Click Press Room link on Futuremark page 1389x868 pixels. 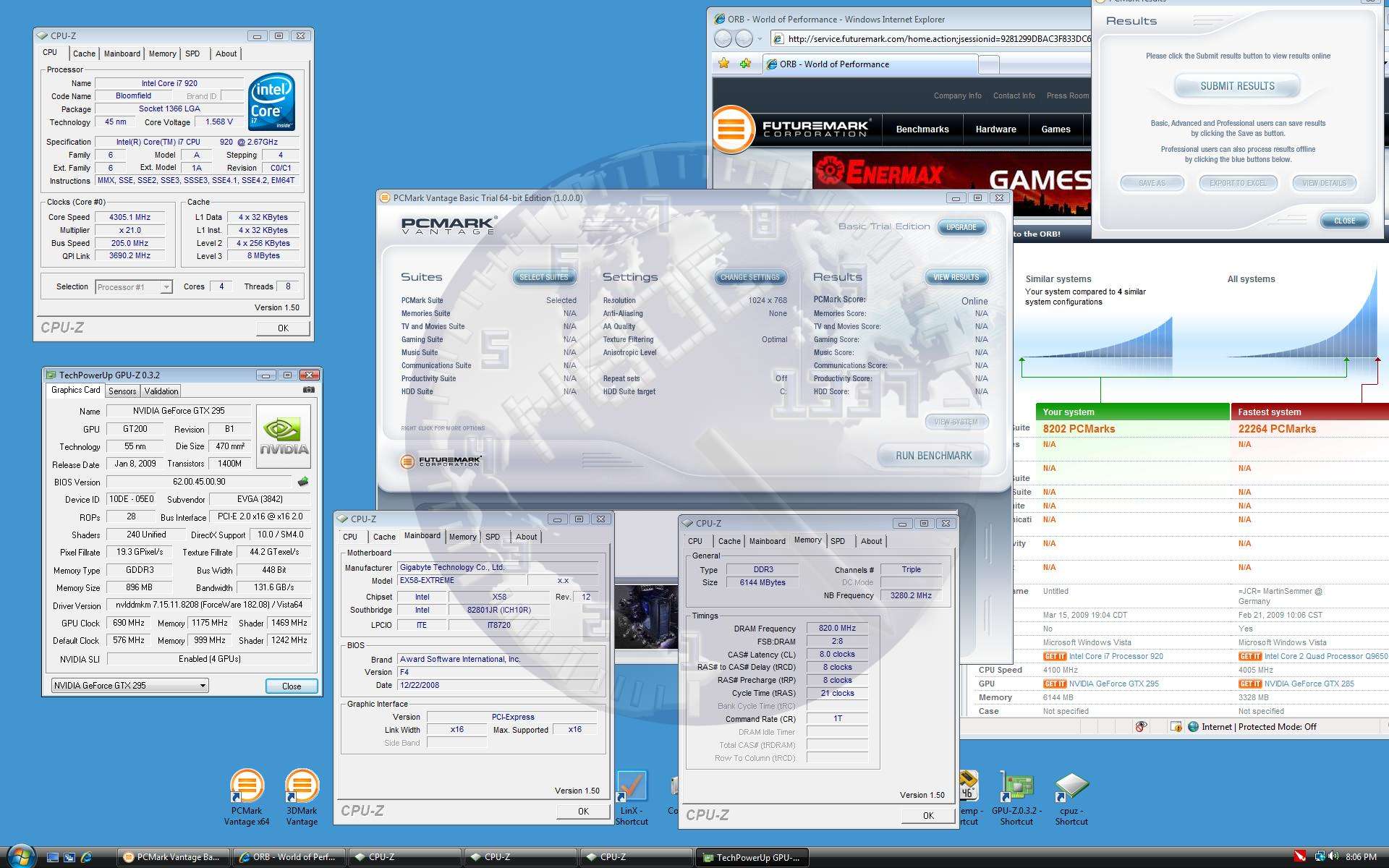[x=1067, y=95]
